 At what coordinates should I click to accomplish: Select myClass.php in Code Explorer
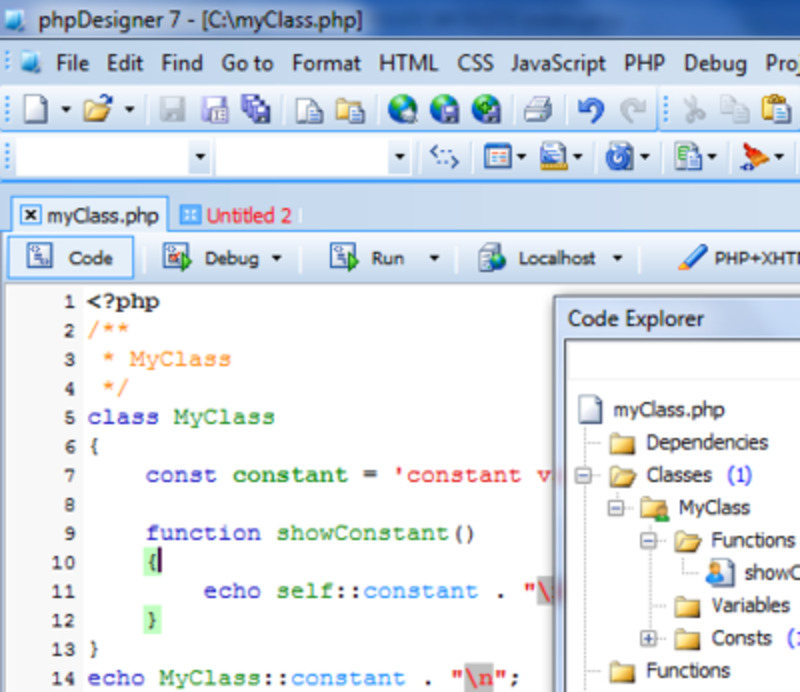[x=668, y=410]
